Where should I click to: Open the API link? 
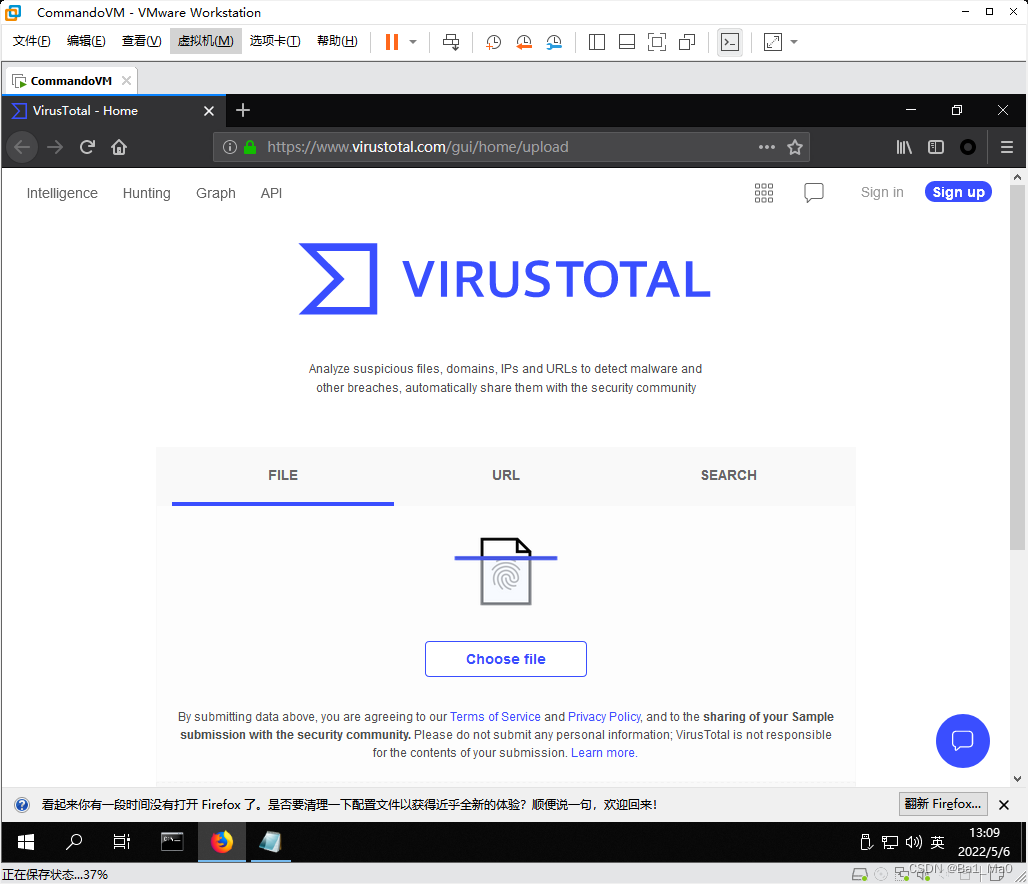[271, 193]
